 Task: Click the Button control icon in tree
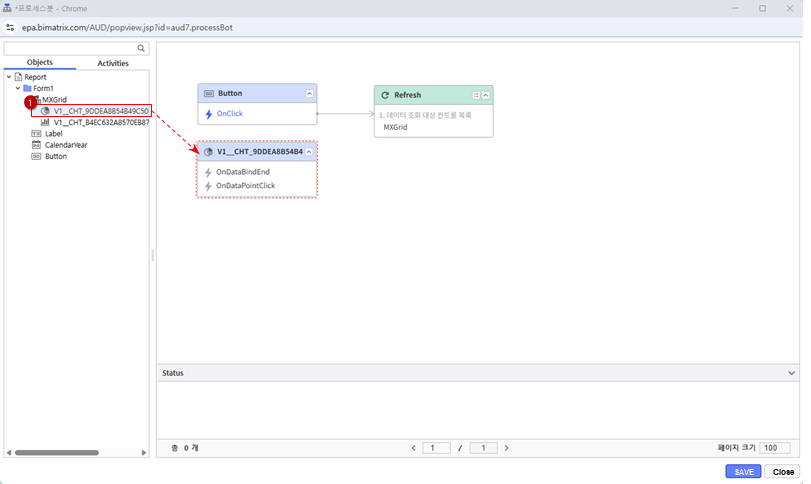(36, 156)
